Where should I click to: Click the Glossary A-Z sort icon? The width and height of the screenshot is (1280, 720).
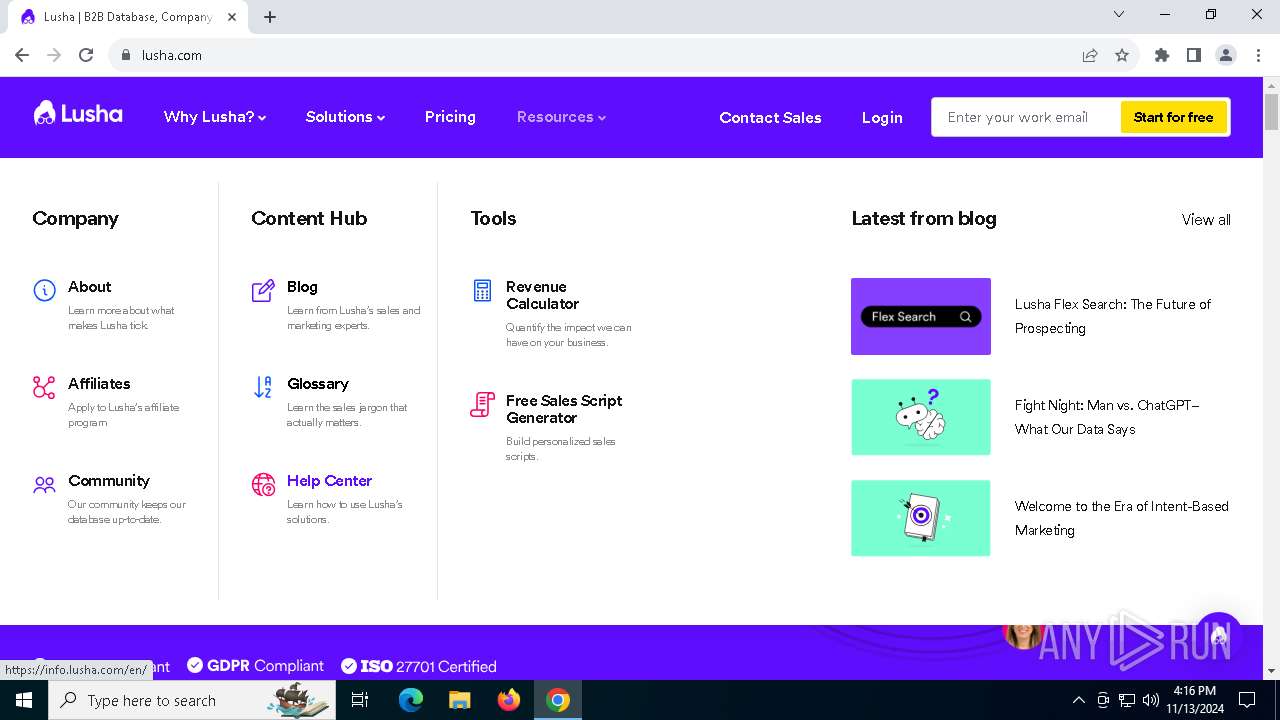(263, 387)
